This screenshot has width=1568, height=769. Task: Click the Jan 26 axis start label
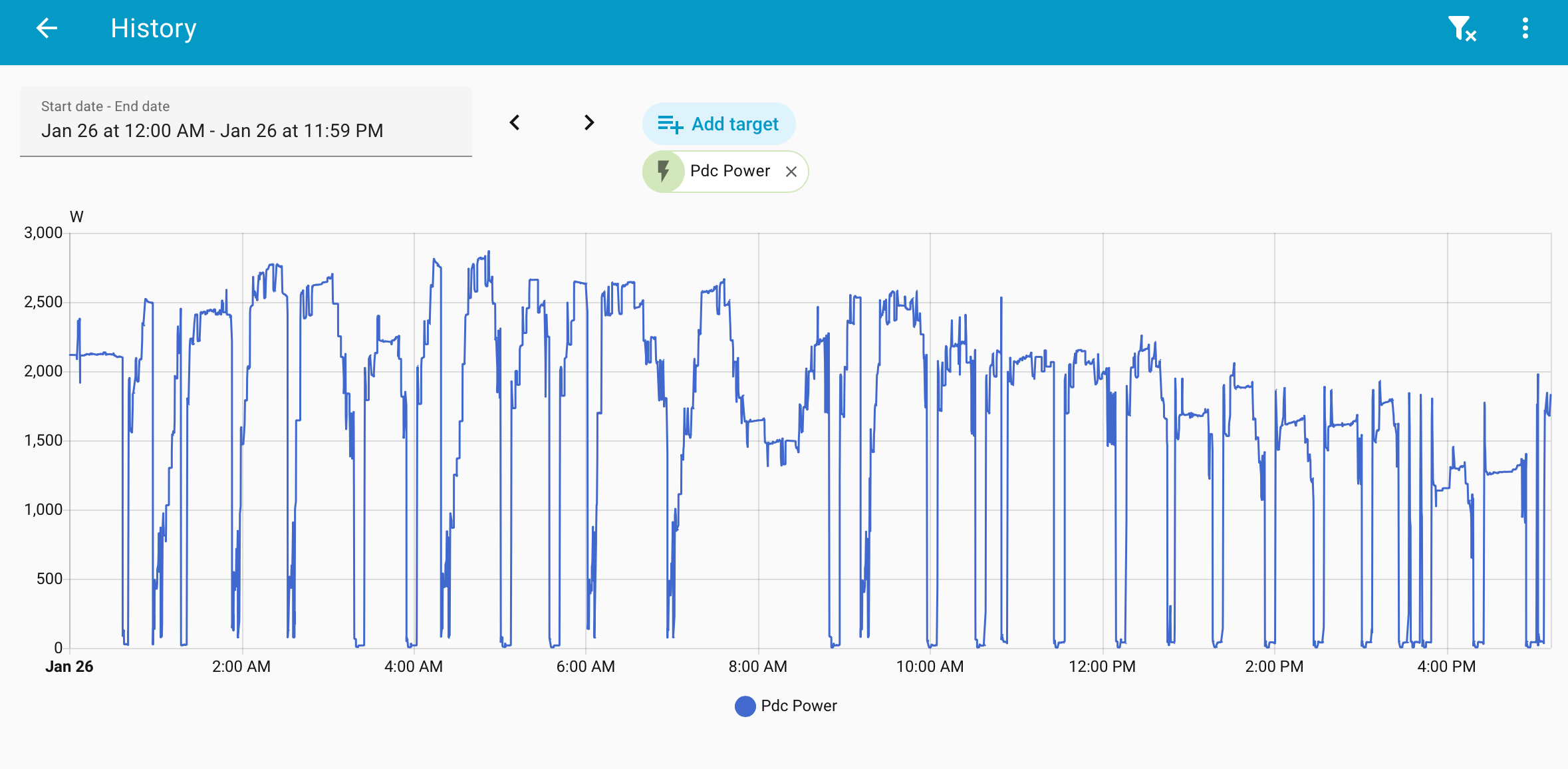[x=69, y=667]
